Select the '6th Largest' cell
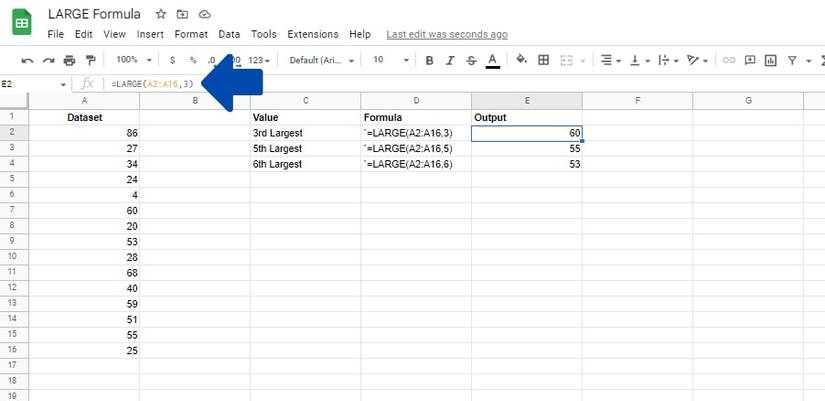 point(305,164)
